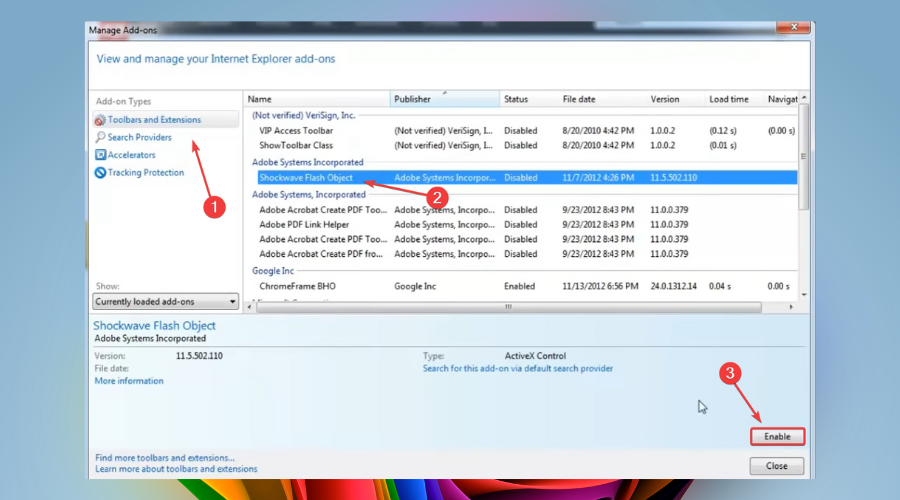Viewport: 900px width, 500px height.
Task: Click 11/7/2012 4:26 PM file date
Action: (598, 178)
